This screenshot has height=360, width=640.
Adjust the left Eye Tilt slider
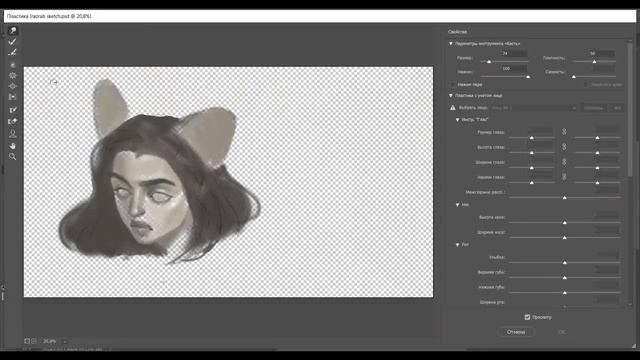tap(531, 182)
